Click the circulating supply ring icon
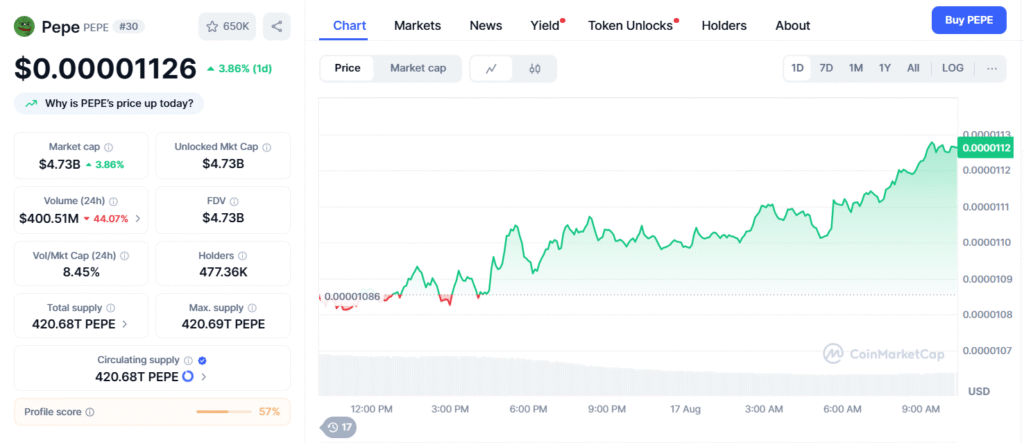The width and height of the screenshot is (1024, 443). [x=188, y=376]
